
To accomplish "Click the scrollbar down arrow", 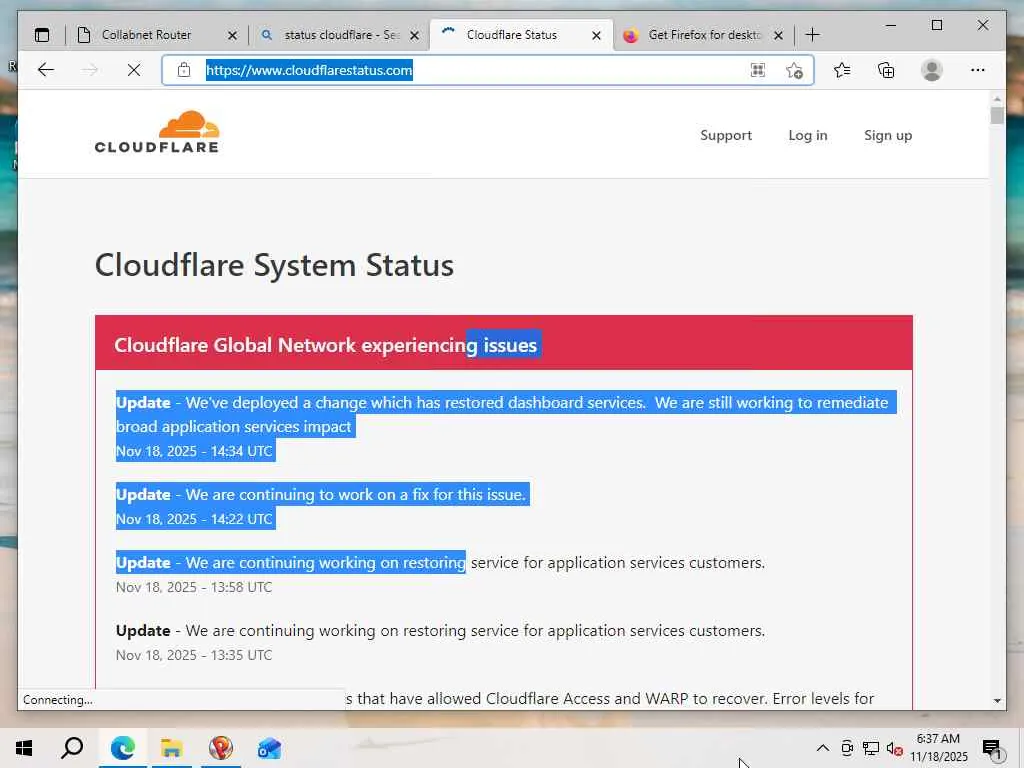I will 997,701.
